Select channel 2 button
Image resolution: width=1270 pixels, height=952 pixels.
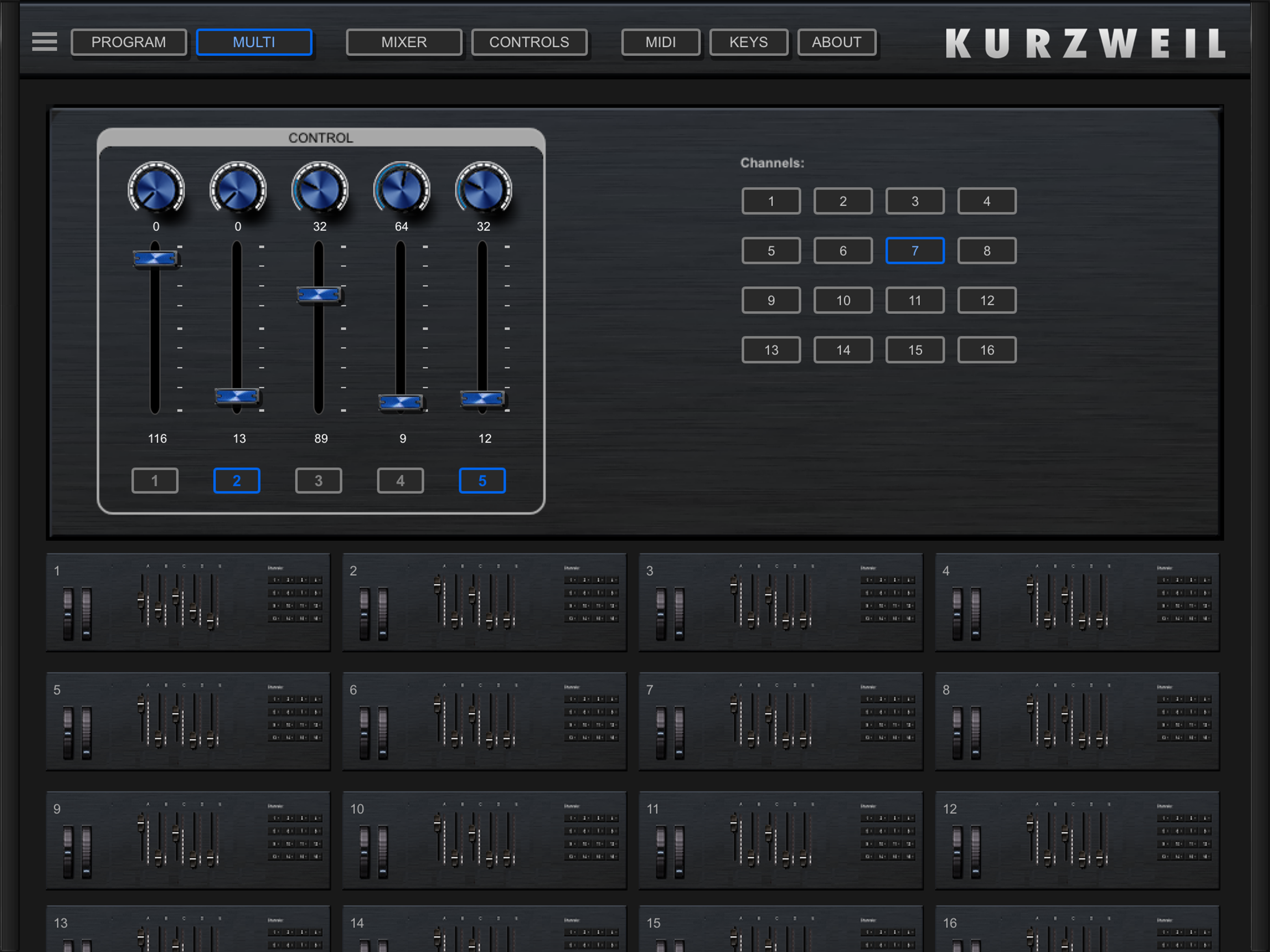[x=843, y=201]
